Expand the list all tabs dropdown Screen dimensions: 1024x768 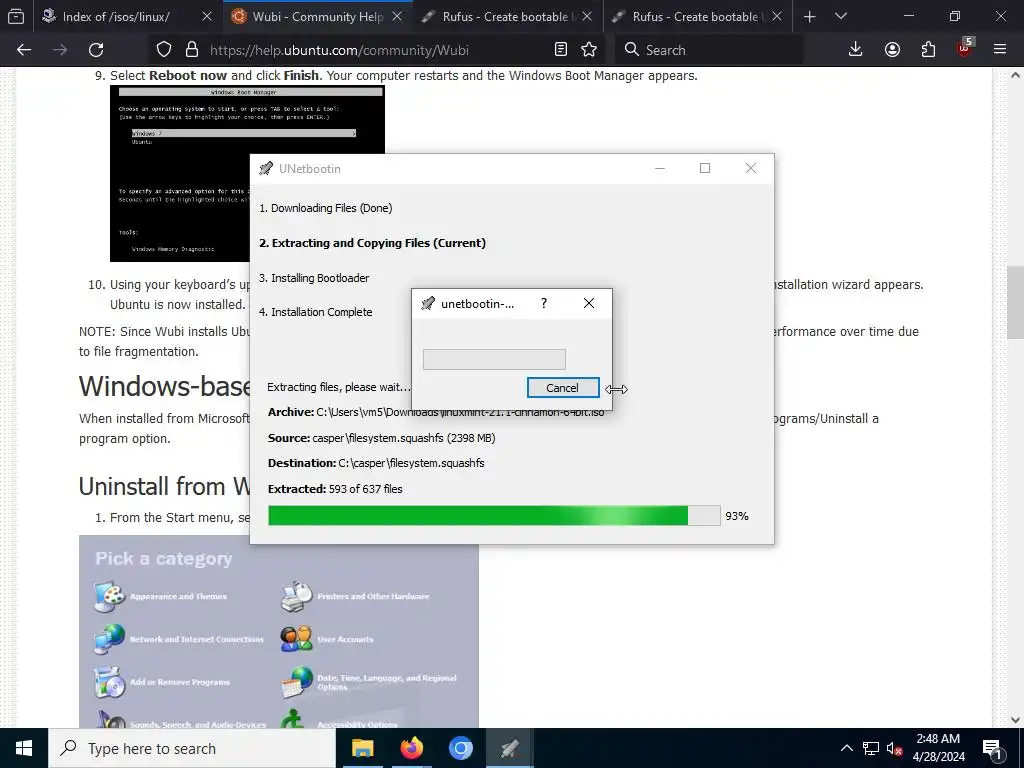840,16
